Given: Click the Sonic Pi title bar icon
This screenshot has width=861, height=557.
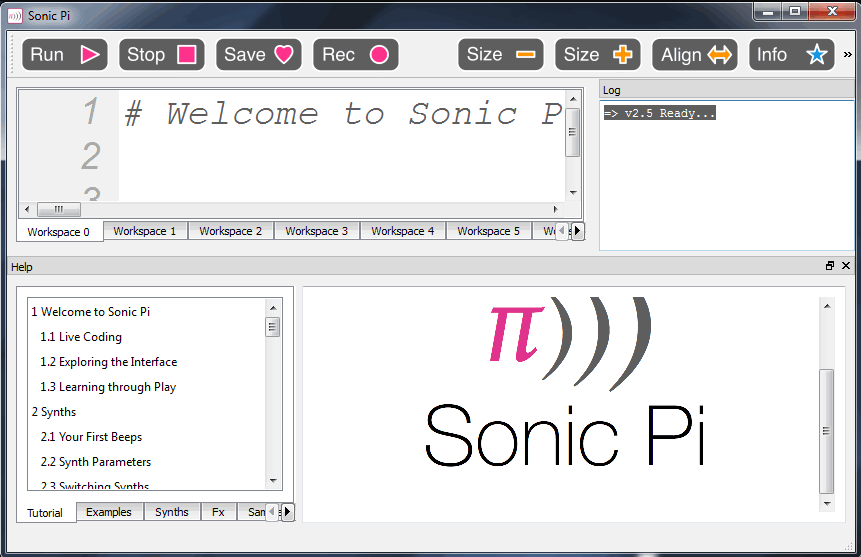Looking at the screenshot, I should pyautogui.click(x=15, y=16).
